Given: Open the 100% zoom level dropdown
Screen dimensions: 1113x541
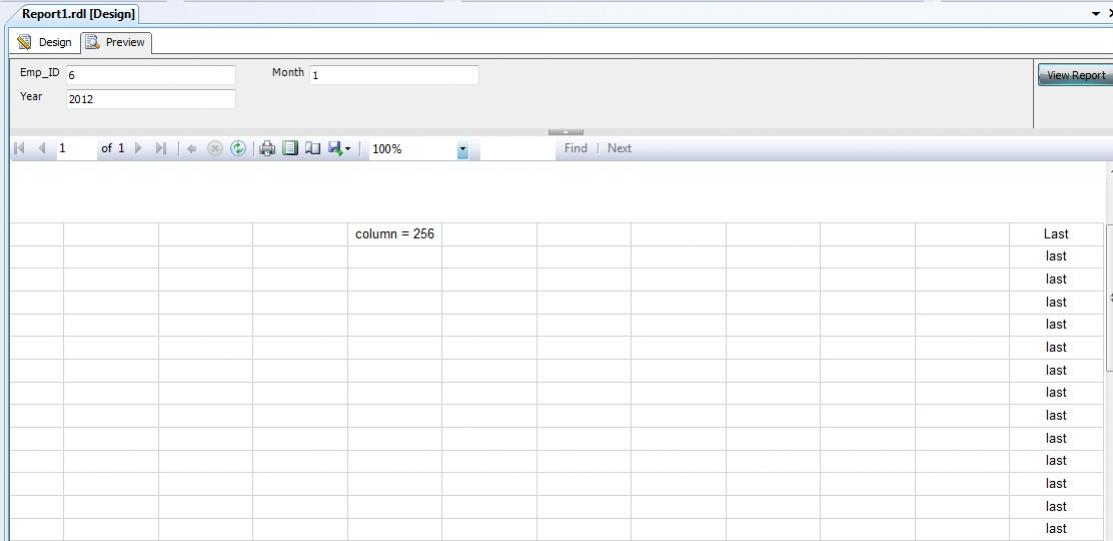Looking at the screenshot, I should [462, 150].
